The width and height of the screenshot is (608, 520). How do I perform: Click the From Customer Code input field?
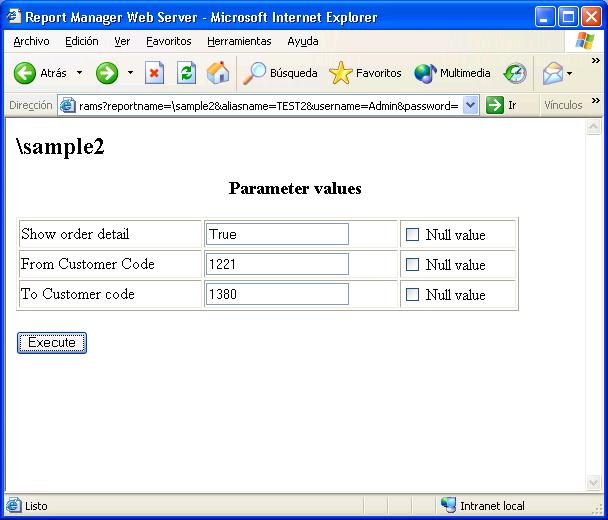pyautogui.click(x=277, y=264)
